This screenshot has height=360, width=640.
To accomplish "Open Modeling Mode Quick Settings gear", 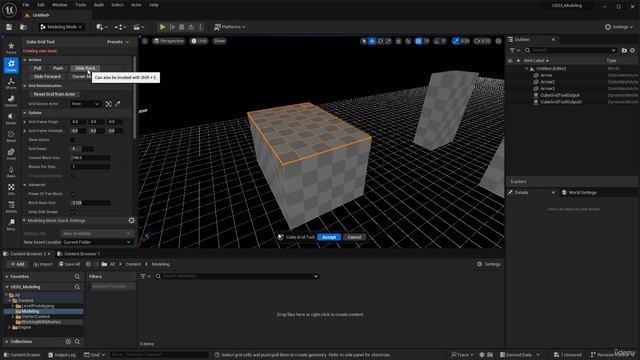I will pos(131,220).
